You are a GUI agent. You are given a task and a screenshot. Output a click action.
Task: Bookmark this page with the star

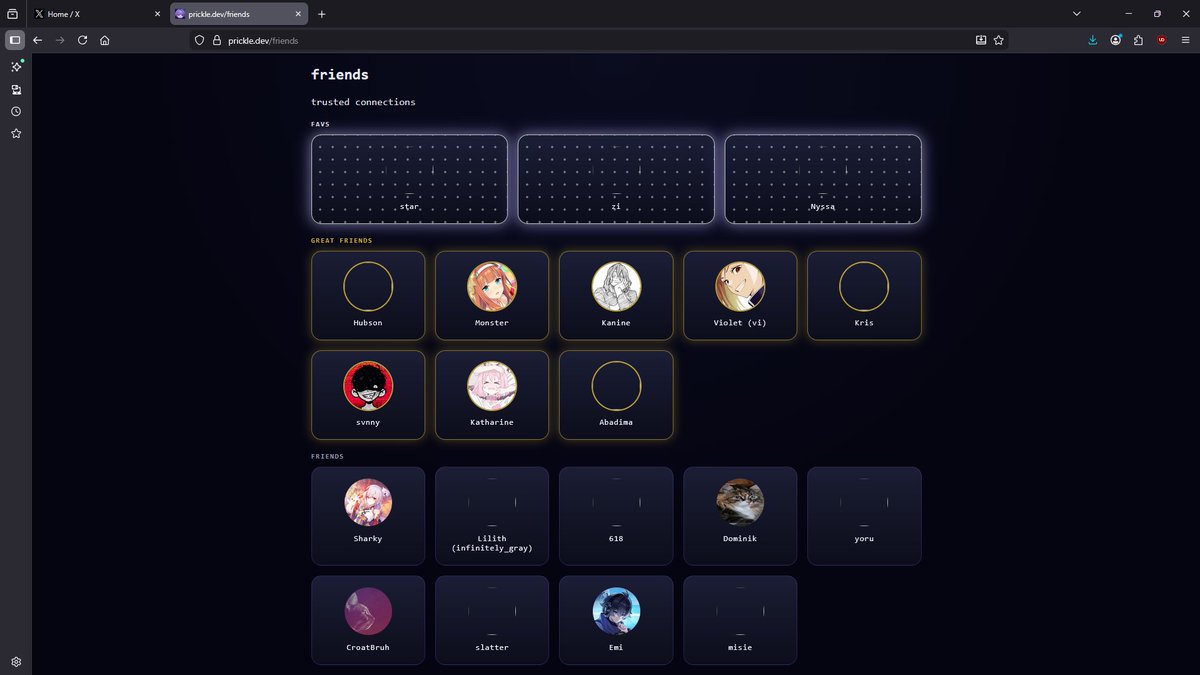pyautogui.click(x=998, y=40)
